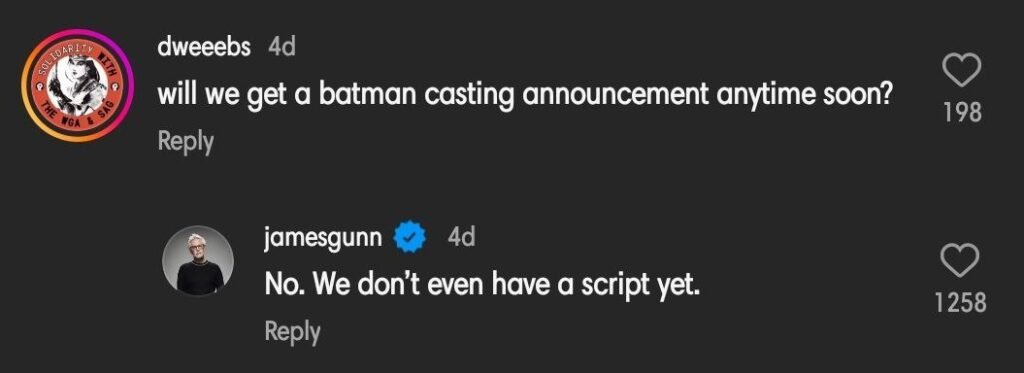1024x373 pixels.
Task: Click the 4d timestamp next to jamesgunn's badge
Action: tap(461, 237)
